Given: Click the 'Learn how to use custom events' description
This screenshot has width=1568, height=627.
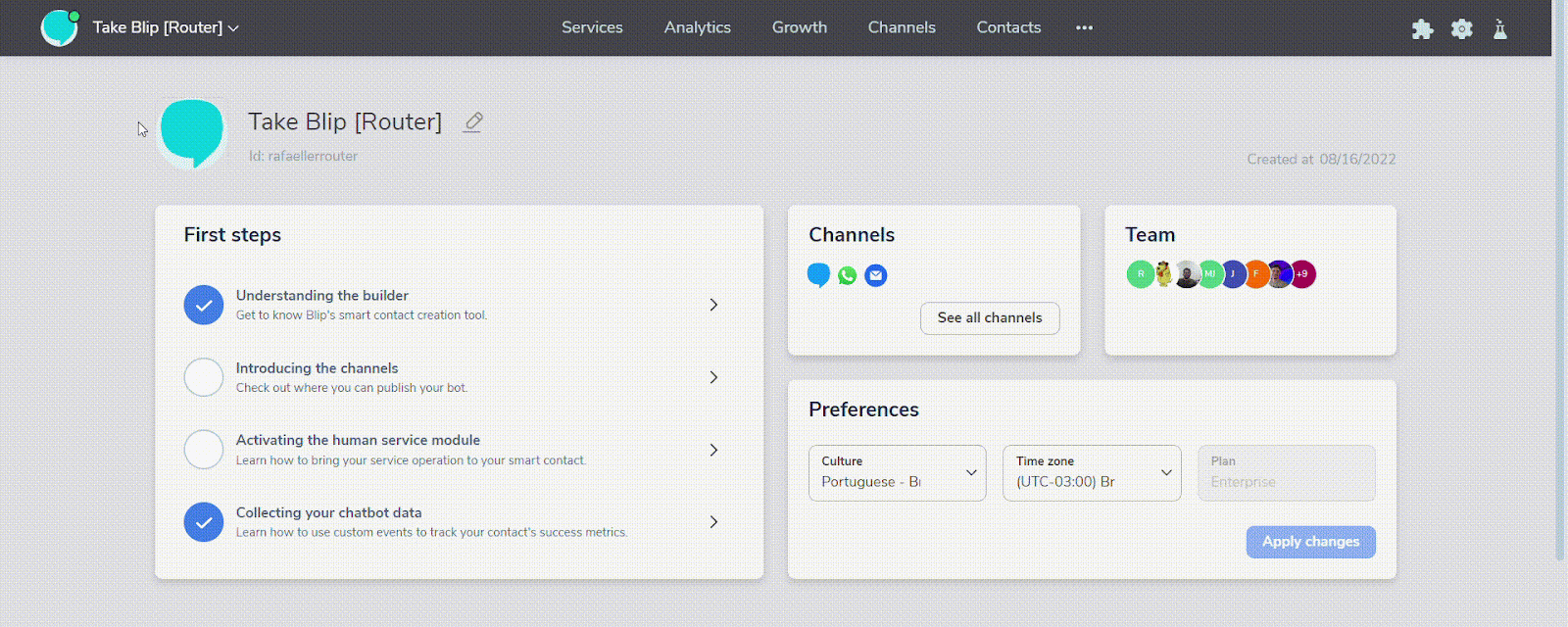Looking at the screenshot, I should click(431, 533).
